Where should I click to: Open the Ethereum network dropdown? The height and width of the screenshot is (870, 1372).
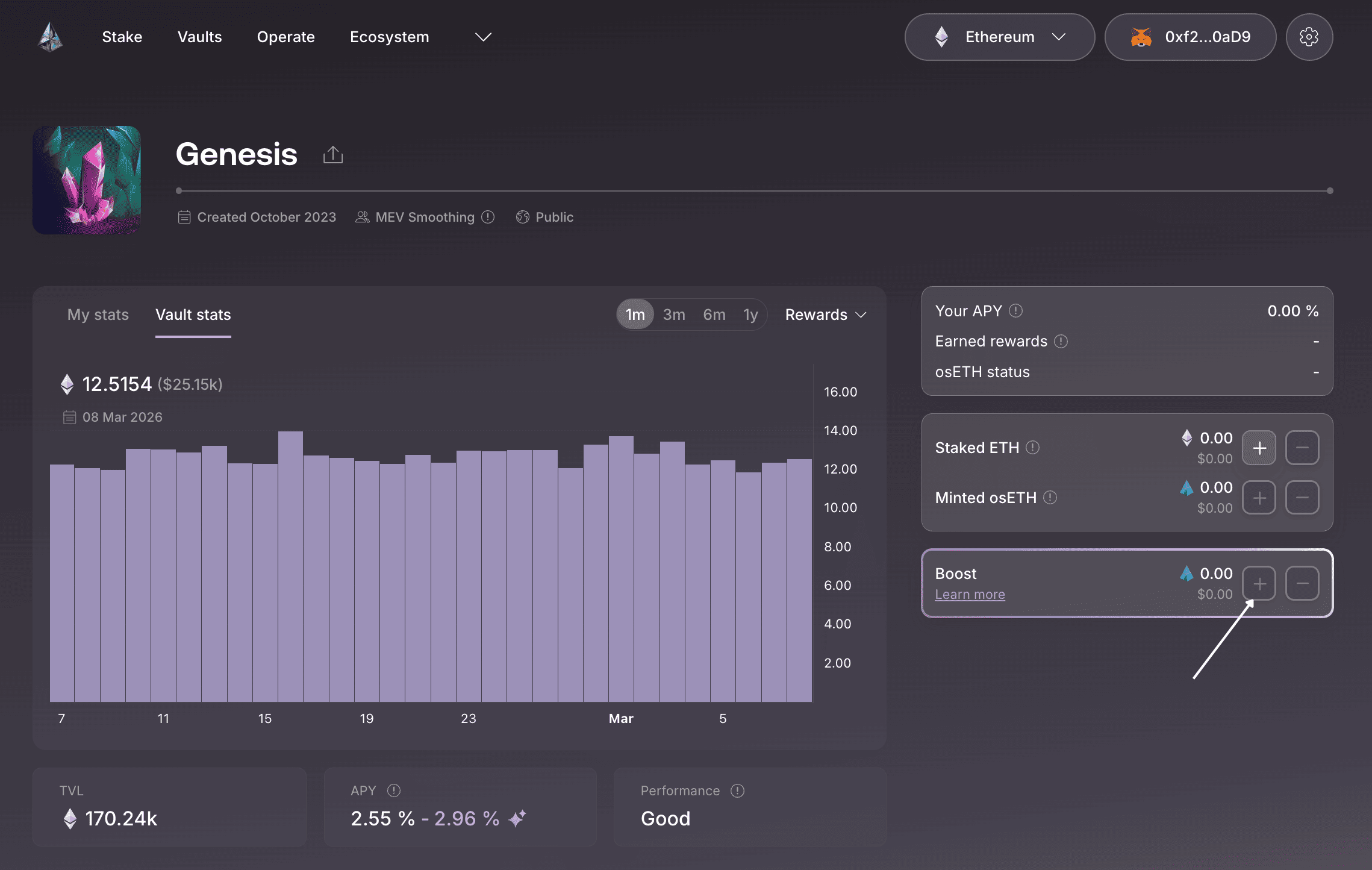tap(999, 37)
